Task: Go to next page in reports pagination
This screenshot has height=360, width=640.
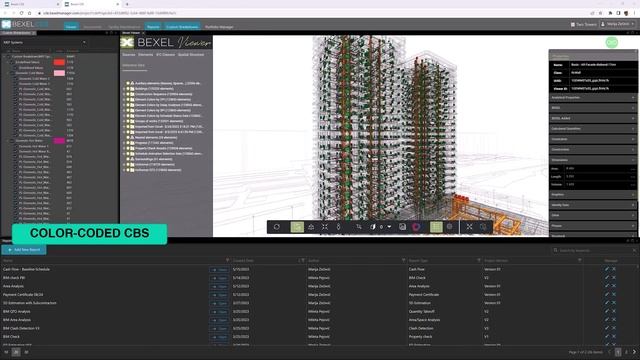Action: coord(634,352)
